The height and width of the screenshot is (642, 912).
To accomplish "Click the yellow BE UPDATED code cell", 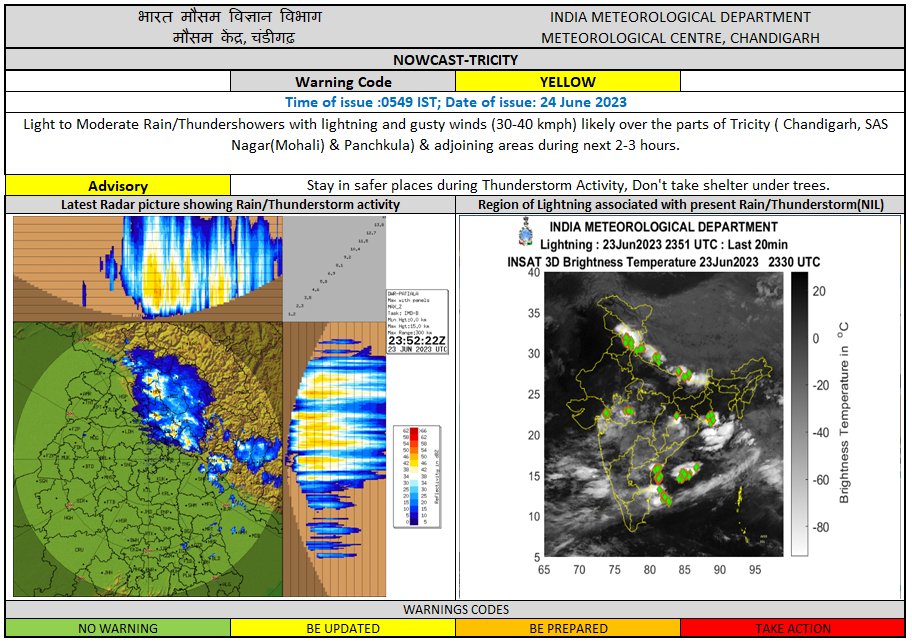I will pos(343,628).
